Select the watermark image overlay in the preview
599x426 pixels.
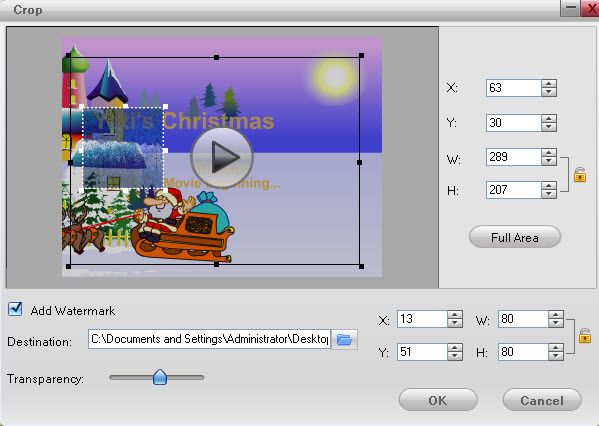tap(123, 148)
